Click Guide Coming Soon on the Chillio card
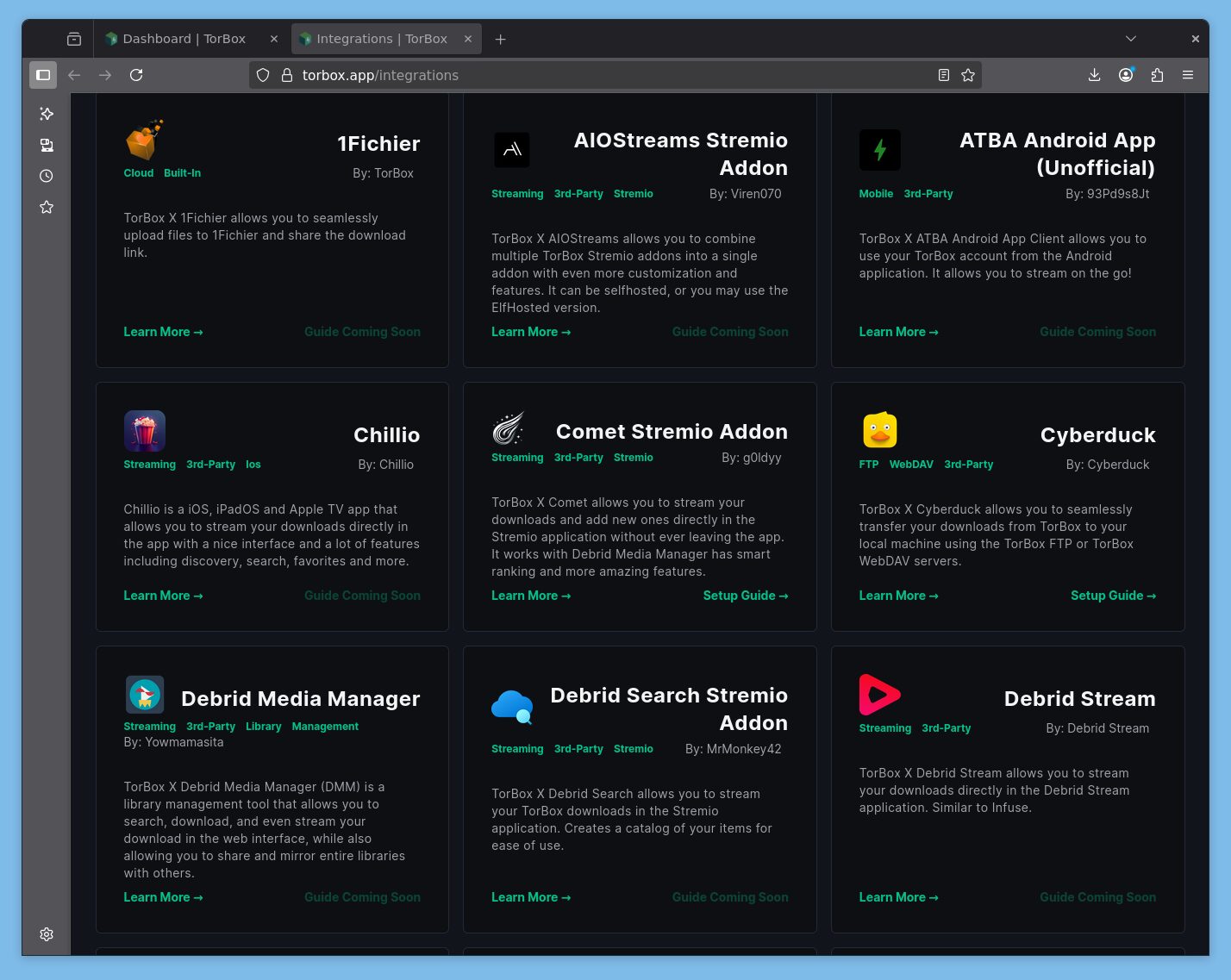The width and height of the screenshot is (1231, 980). coord(362,596)
